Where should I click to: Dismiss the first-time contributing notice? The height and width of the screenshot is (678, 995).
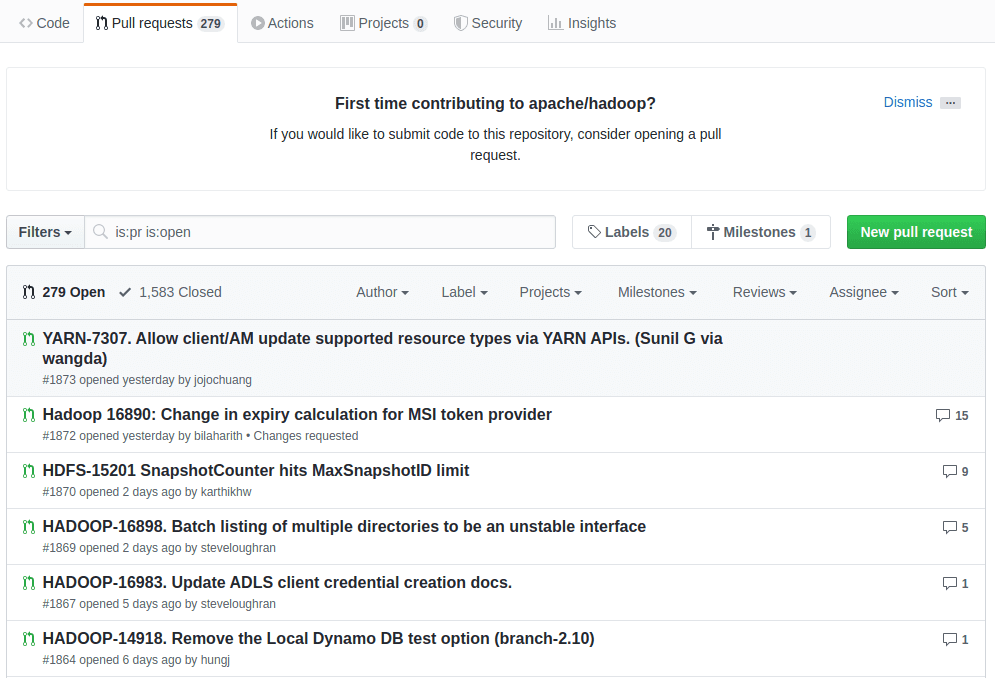click(907, 102)
